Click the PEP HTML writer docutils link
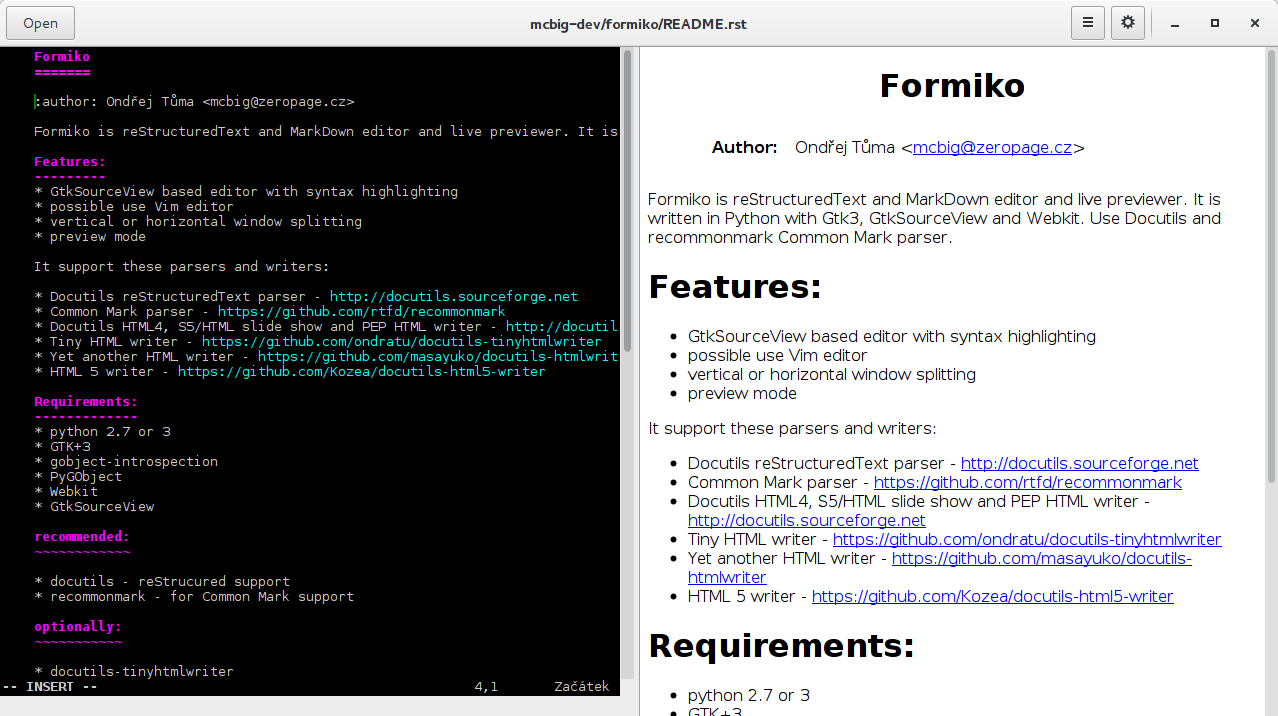1278x716 pixels. tap(806, 520)
